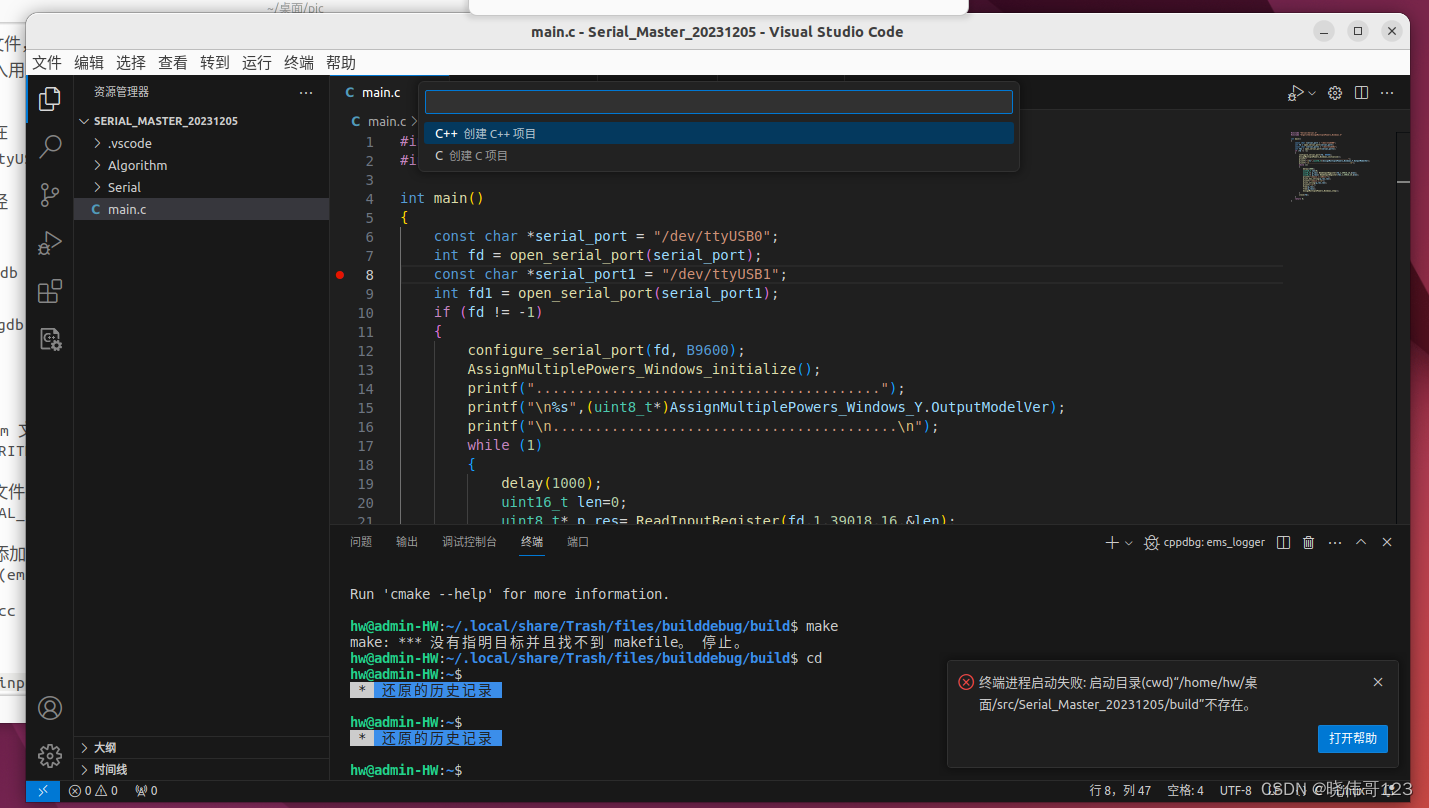Click the ports forwarded indicator in status bar
Viewport: 1429px width, 808px height.
click(x=146, y=791)
